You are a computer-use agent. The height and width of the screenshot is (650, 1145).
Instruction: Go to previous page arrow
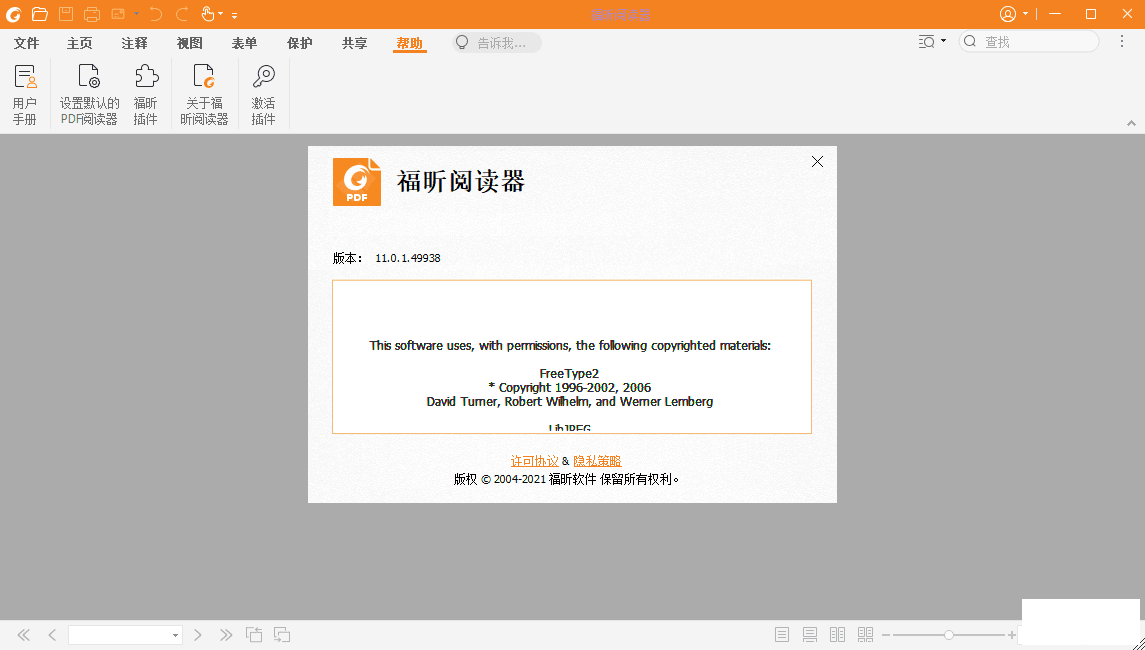[x=52, y=635]
